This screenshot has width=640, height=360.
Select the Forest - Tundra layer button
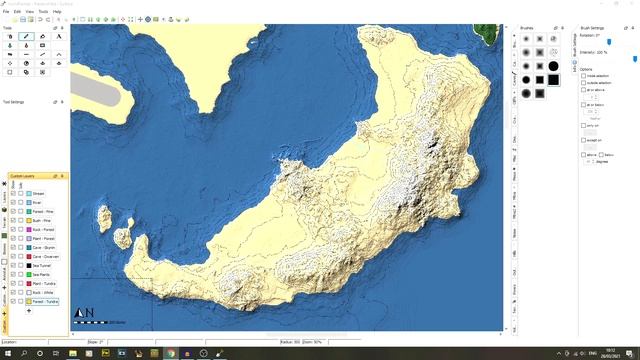coord(42,302)
